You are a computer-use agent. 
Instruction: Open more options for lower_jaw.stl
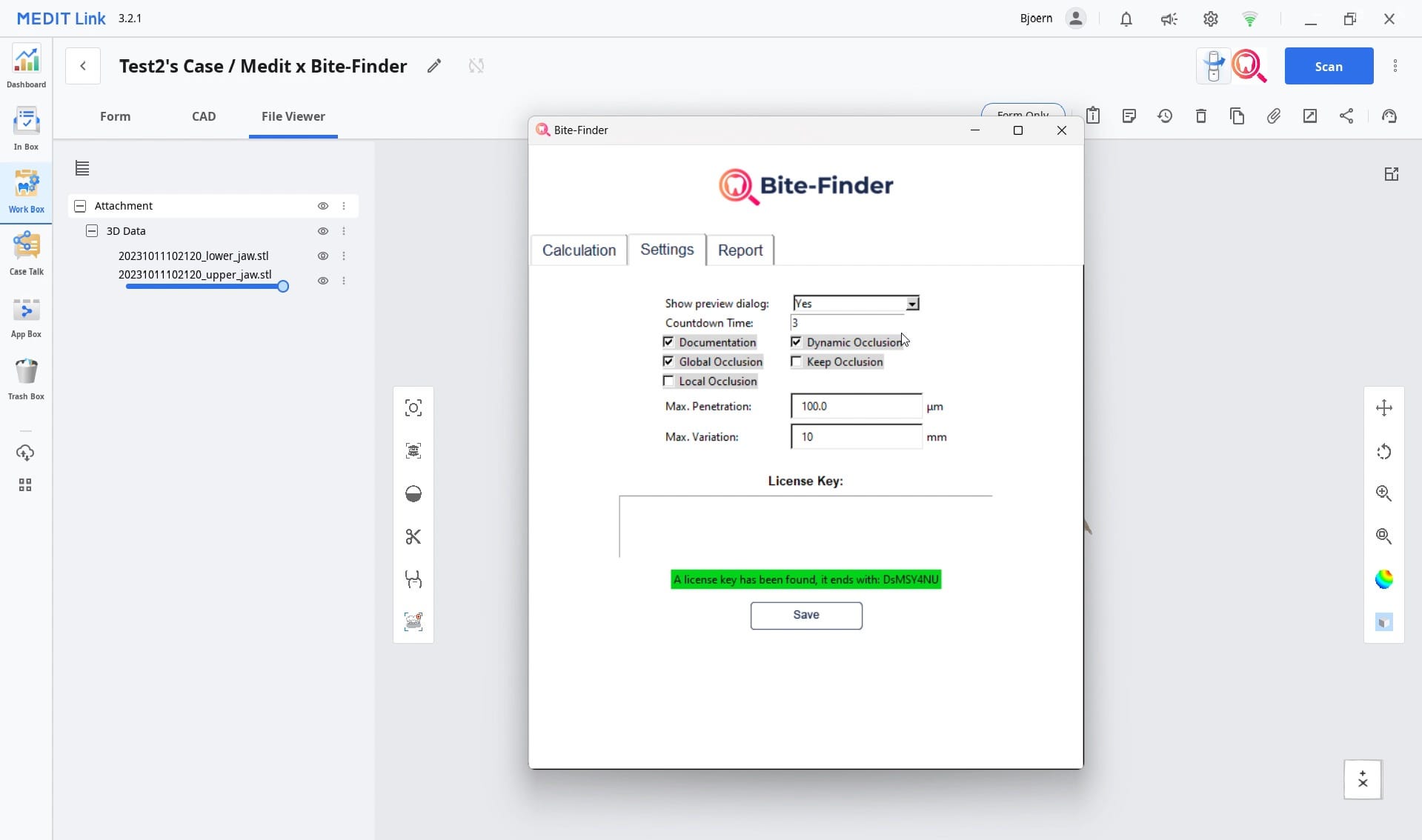[x=344, y=256]
